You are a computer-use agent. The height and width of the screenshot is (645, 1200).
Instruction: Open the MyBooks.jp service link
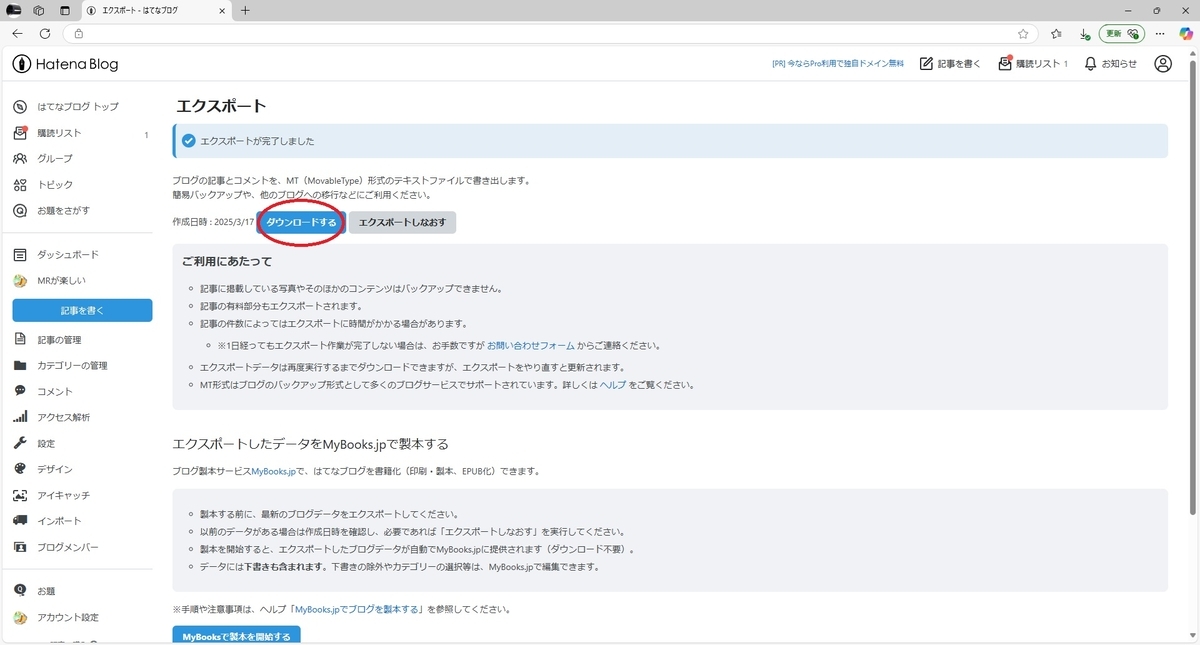[273, 471]
